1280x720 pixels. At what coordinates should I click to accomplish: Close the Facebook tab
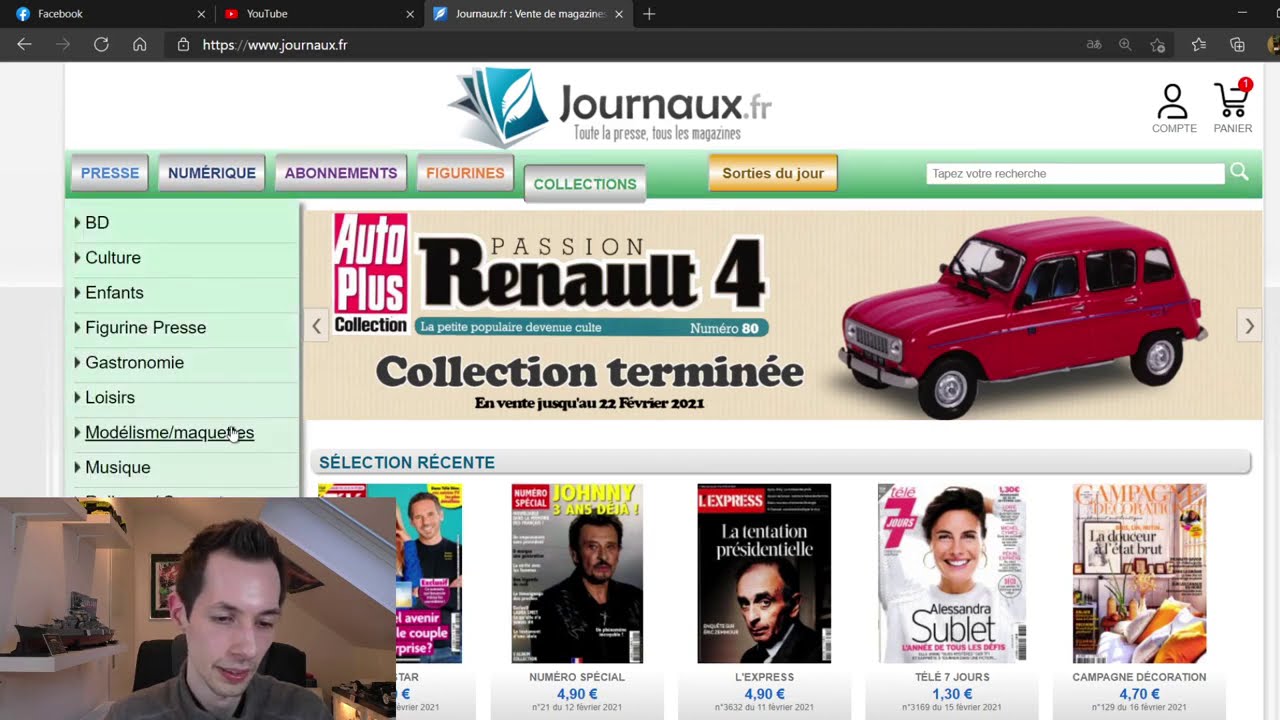201,14
